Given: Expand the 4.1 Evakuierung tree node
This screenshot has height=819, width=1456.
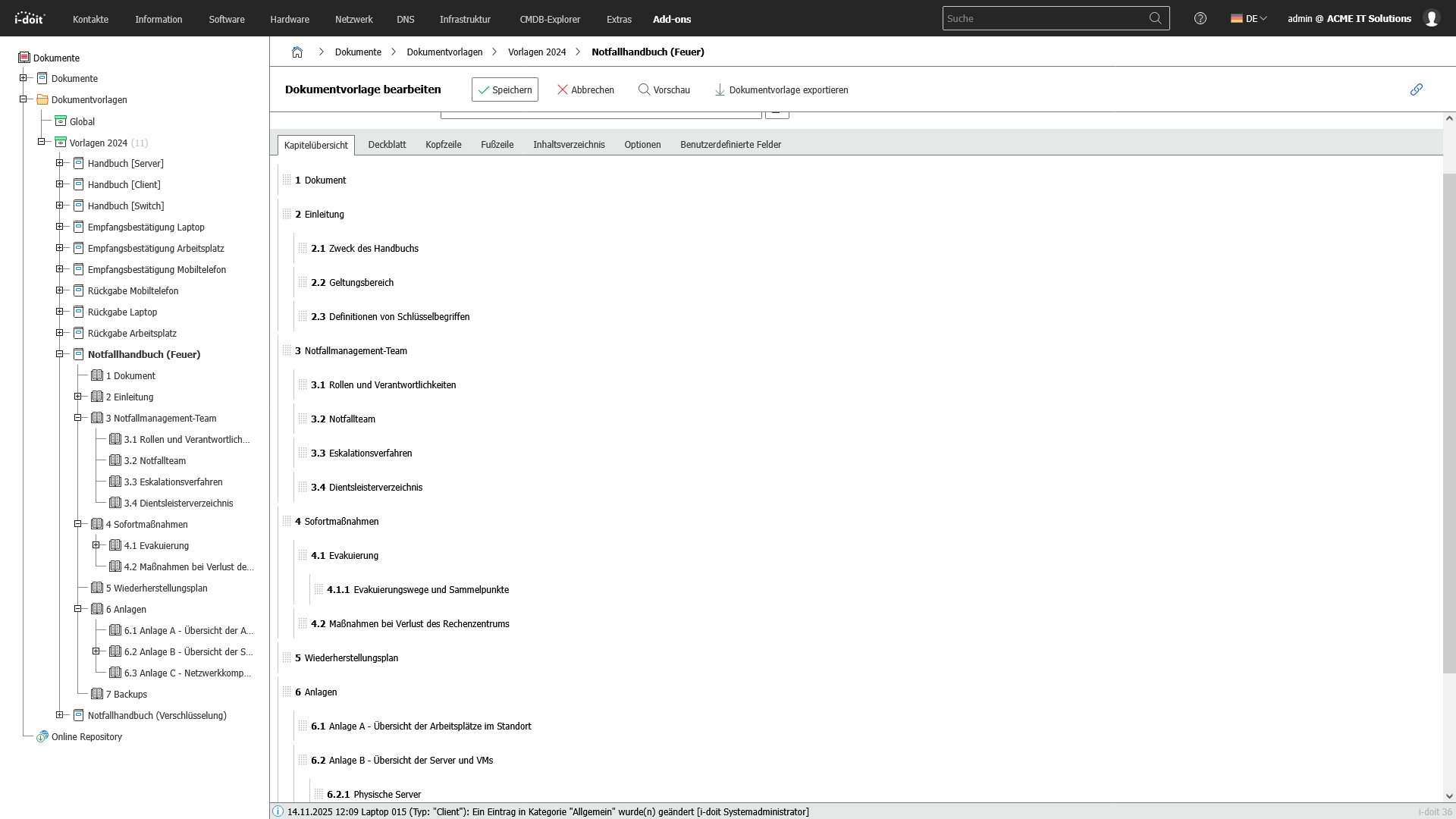Looking at the screenshot, I should click(x=96, y=545).
